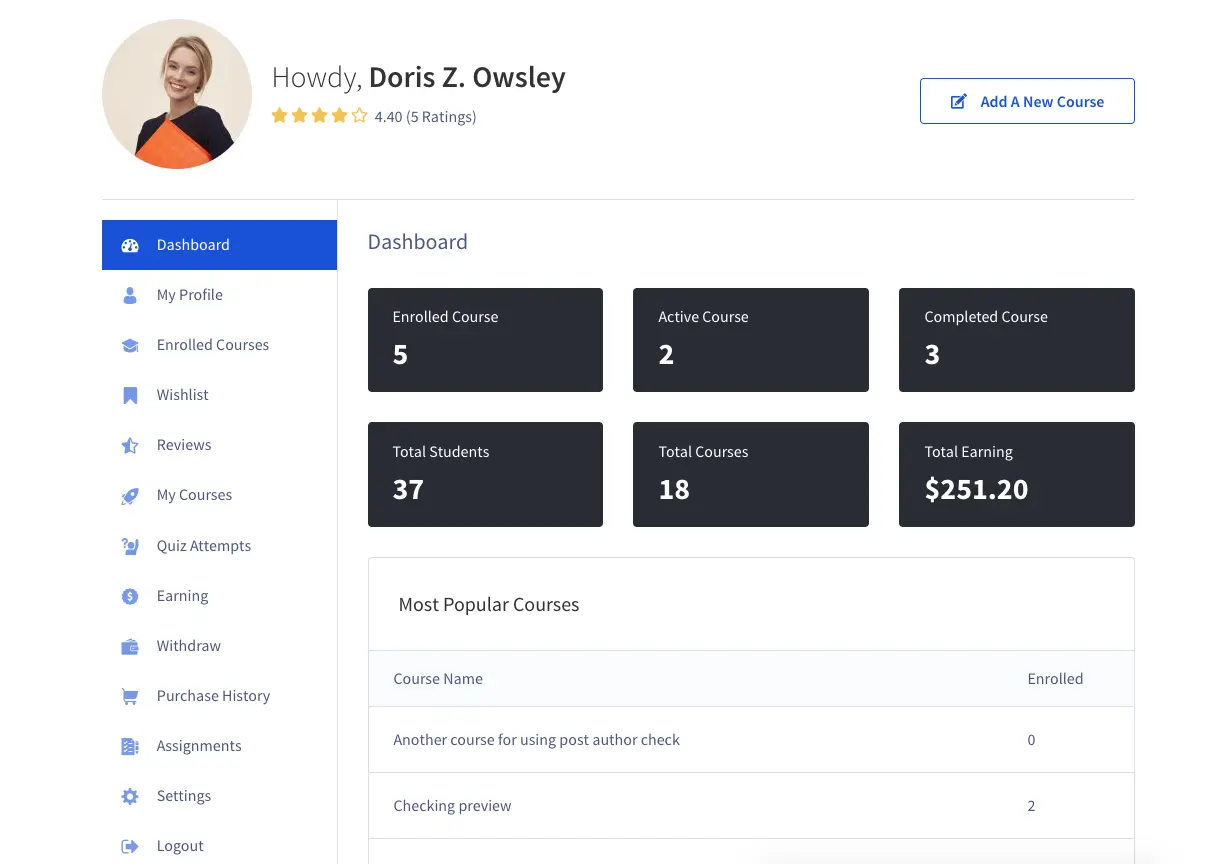
Task: Click the Wishlist bookmark icon
Action: point(130,395)
